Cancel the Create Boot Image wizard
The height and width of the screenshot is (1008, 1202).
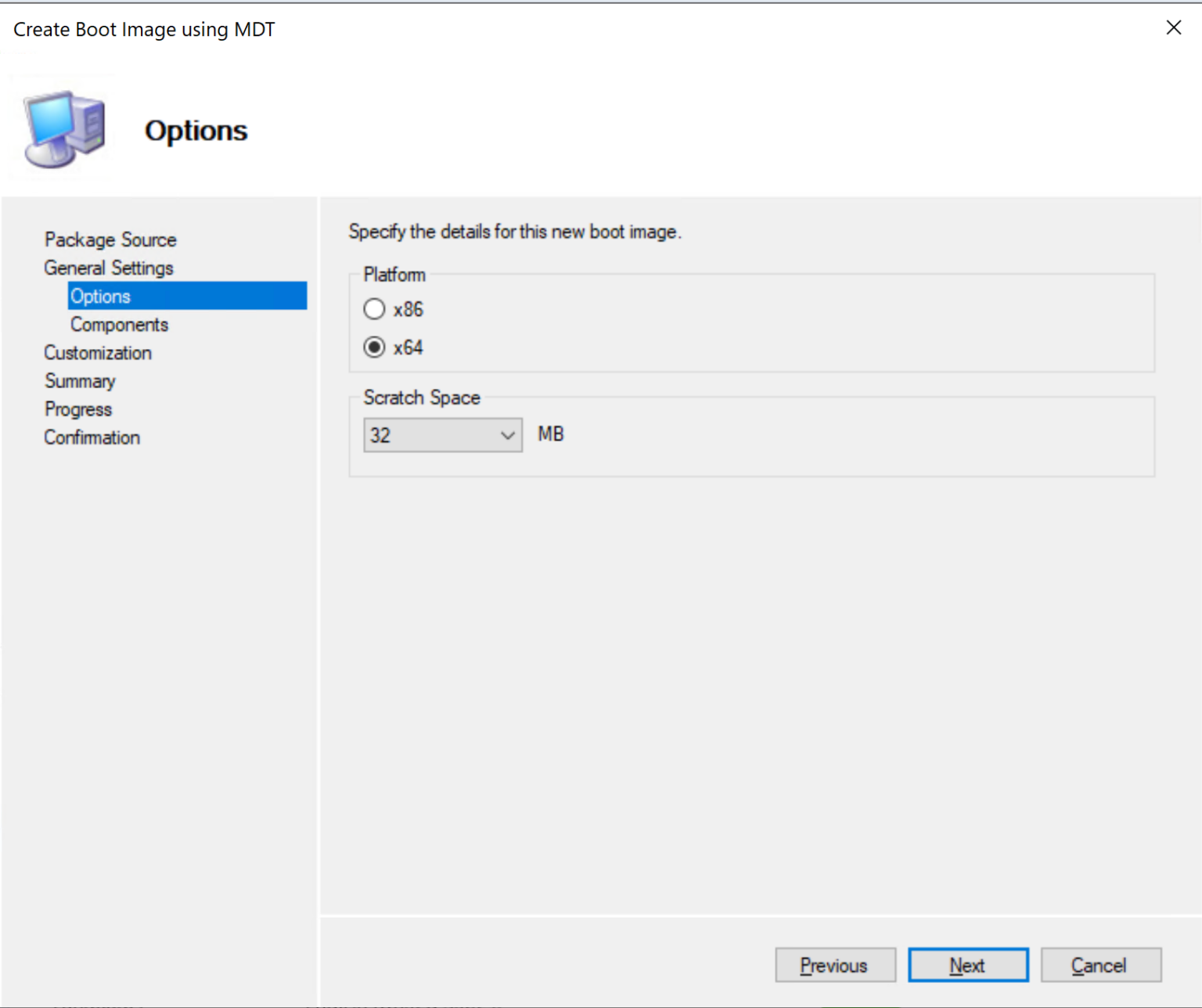[1100, 965]
